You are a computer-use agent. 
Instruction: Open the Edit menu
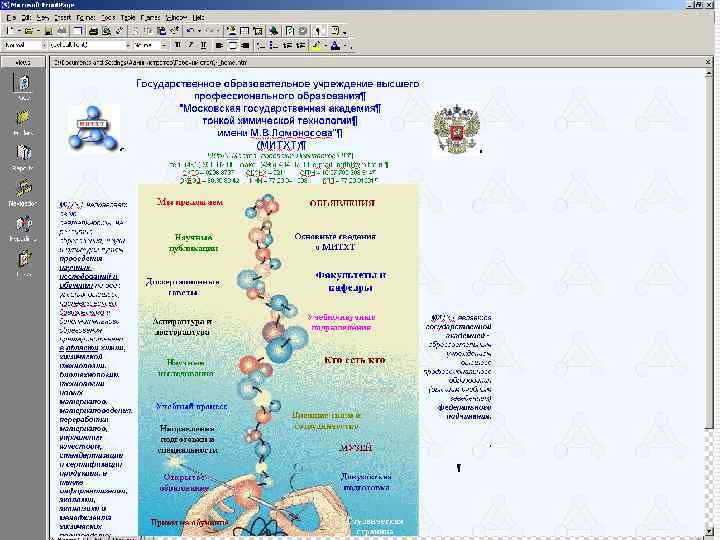pyautogui.click(x=26, y=17)
